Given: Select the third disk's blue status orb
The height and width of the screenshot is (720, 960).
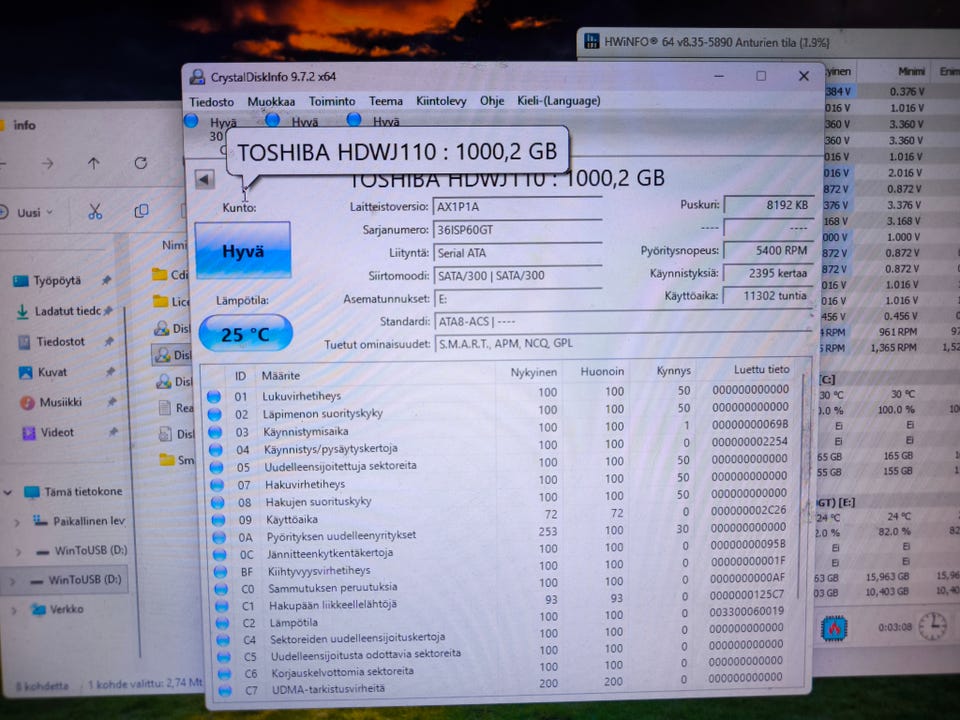Looking at the screenshot, I should (354, 120).
